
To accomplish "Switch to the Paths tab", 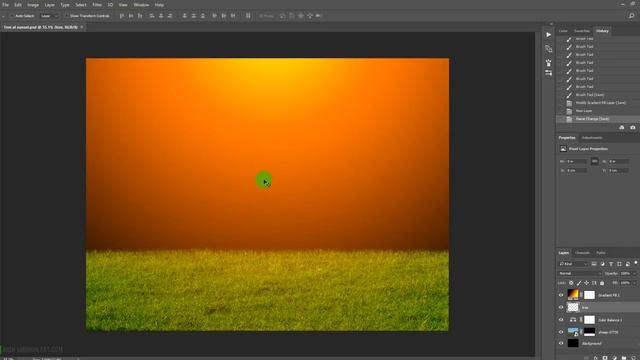I will click(601, 253).
